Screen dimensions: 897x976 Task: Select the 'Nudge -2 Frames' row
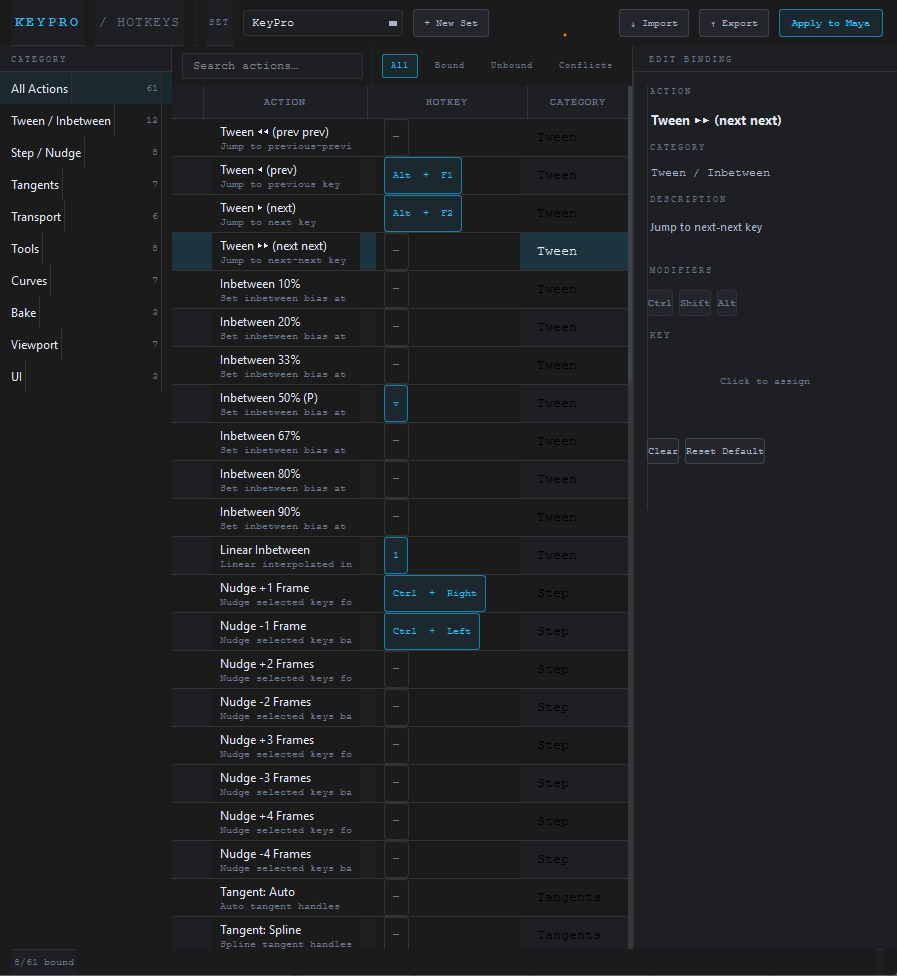[x=400, y=707]
